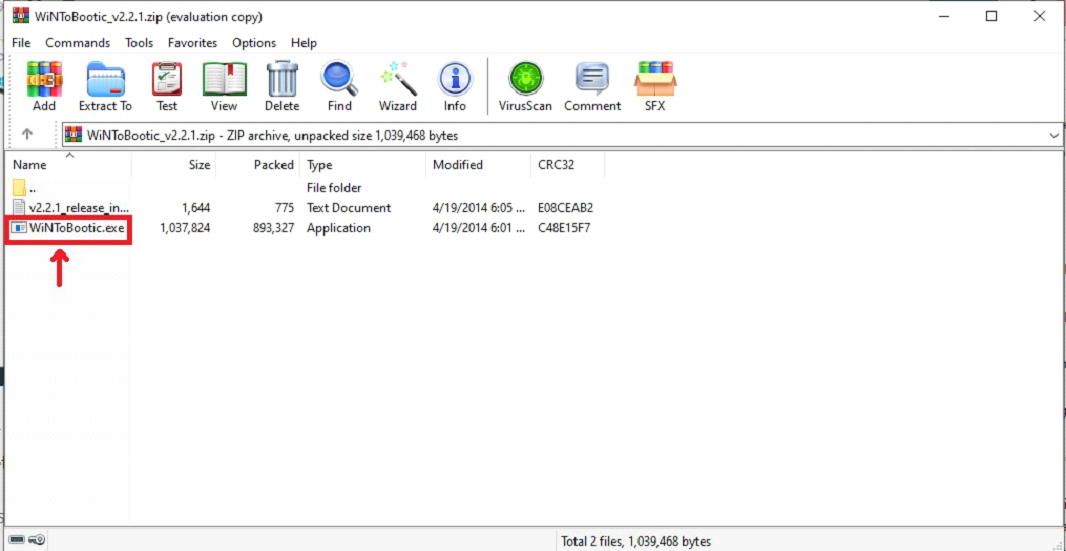Click the 1,037,824 size value

click(185, 228)
